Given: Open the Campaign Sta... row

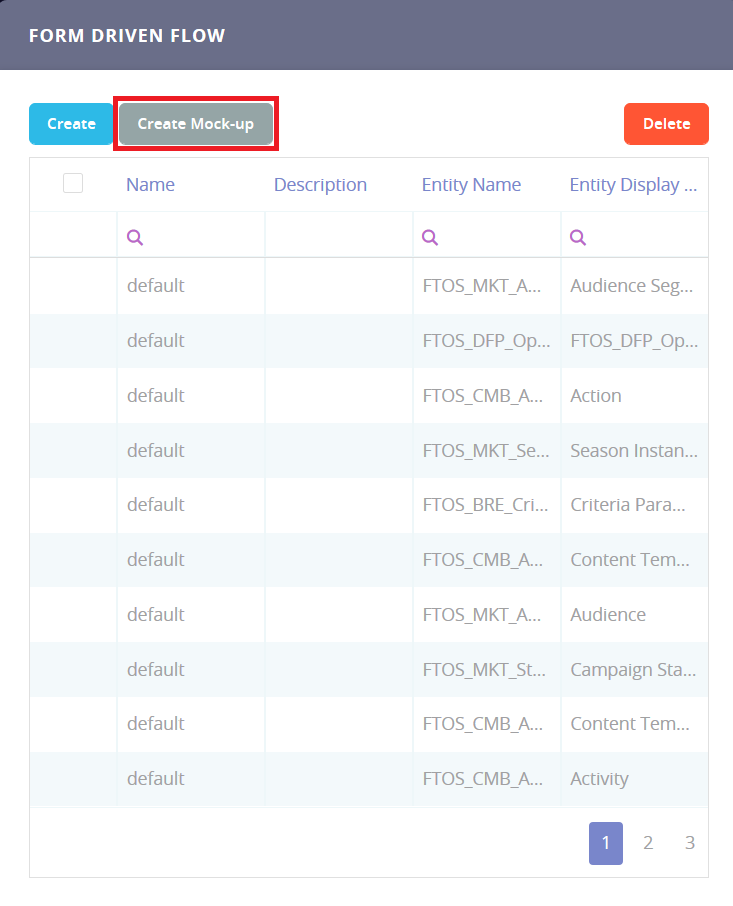Looking at the screenshot, I should tap(633, 670).
